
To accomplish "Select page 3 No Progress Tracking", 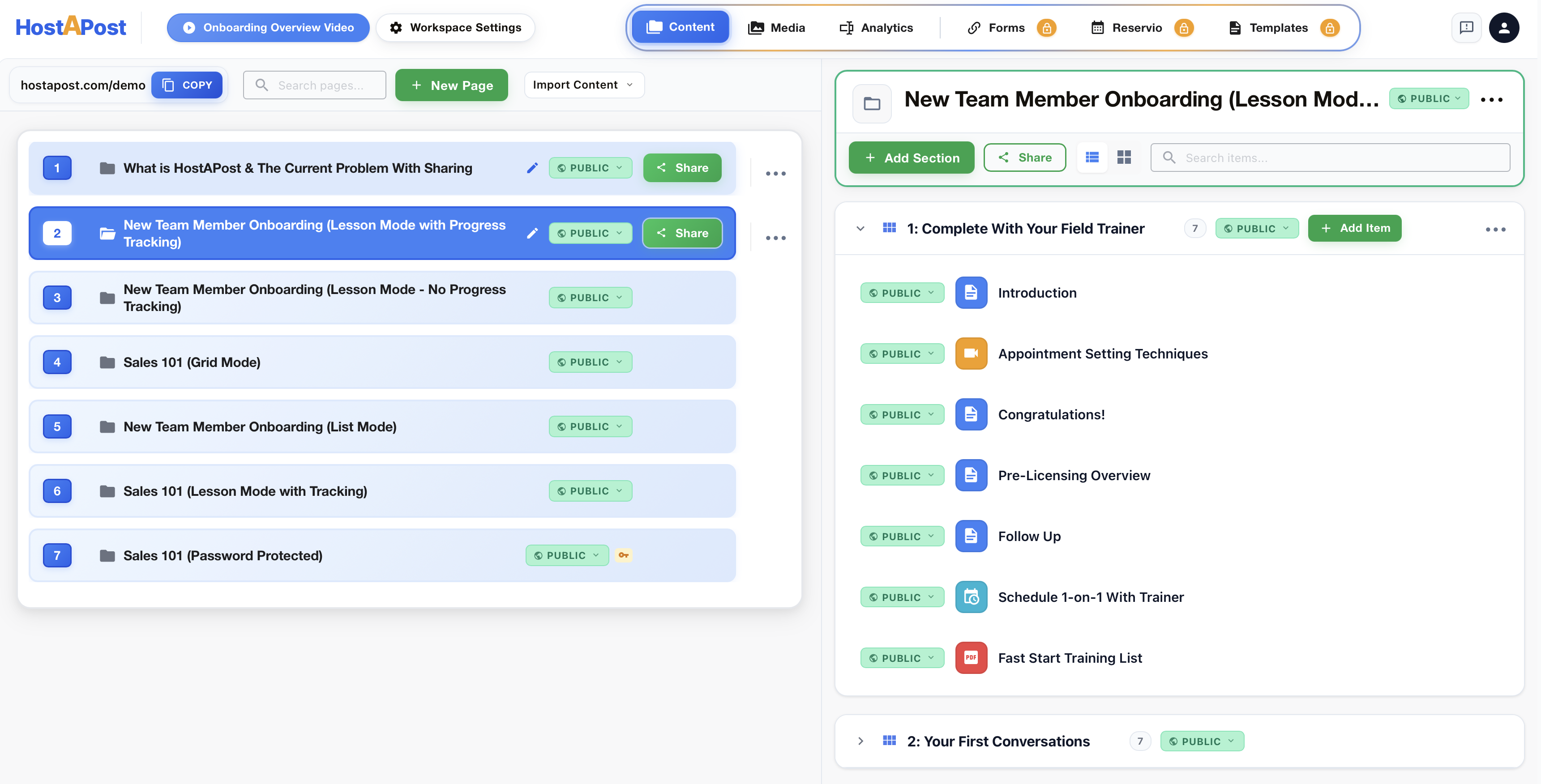I will tap(382, 298).
